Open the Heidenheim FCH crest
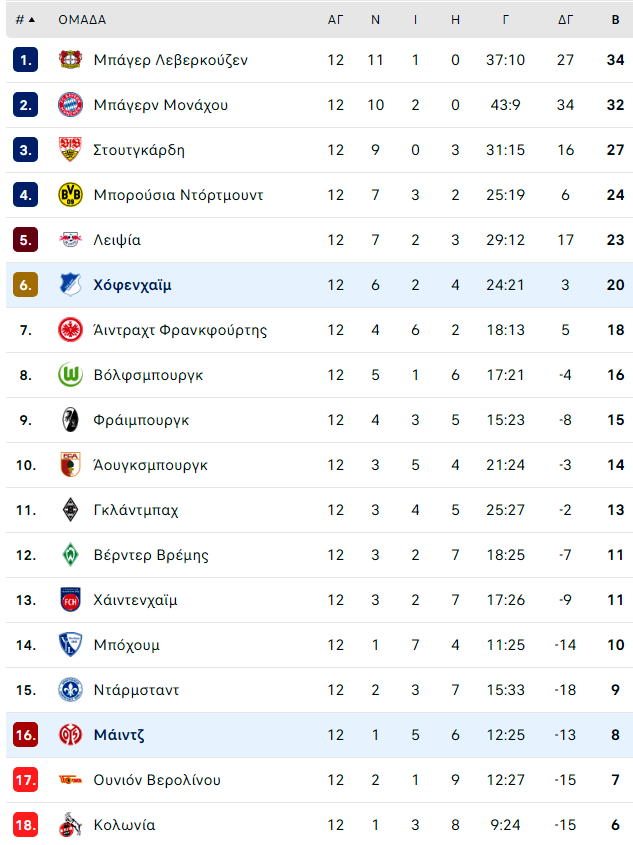This screenshot has height=845, width=633. click(x=70, y=600)
